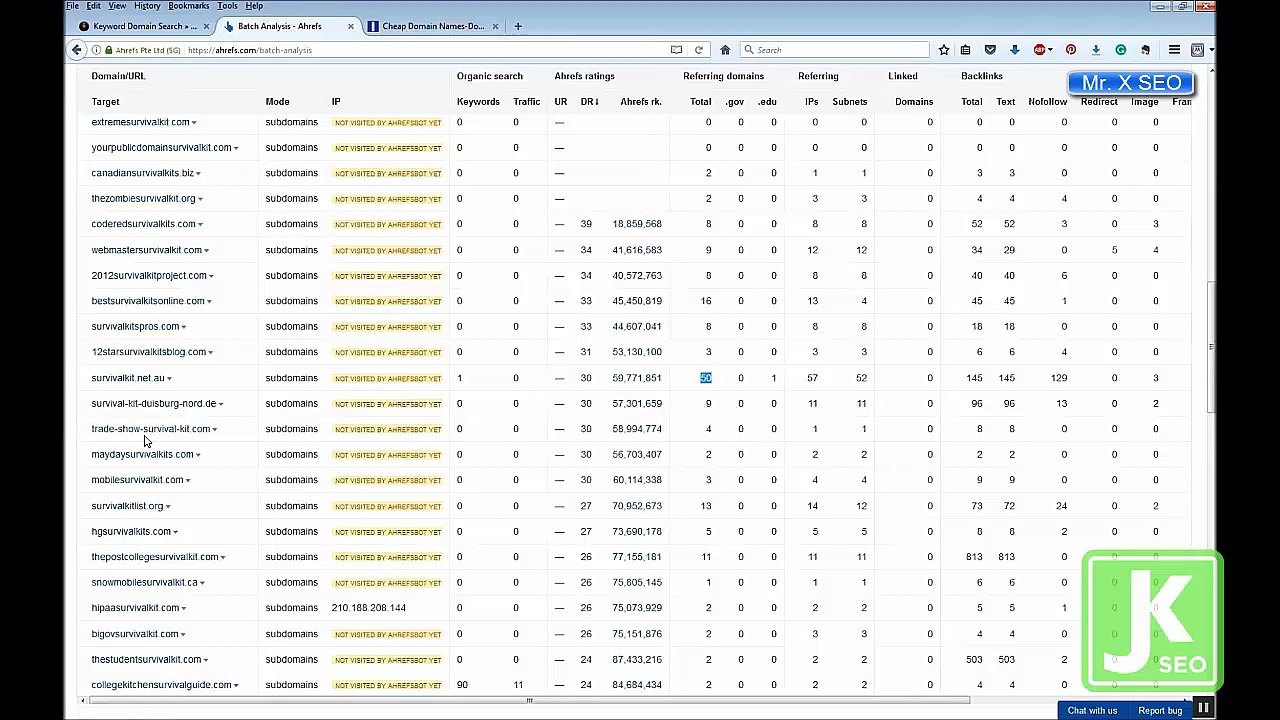
Task: Sort table by DR column header
Action: click(x=589, y=102)
